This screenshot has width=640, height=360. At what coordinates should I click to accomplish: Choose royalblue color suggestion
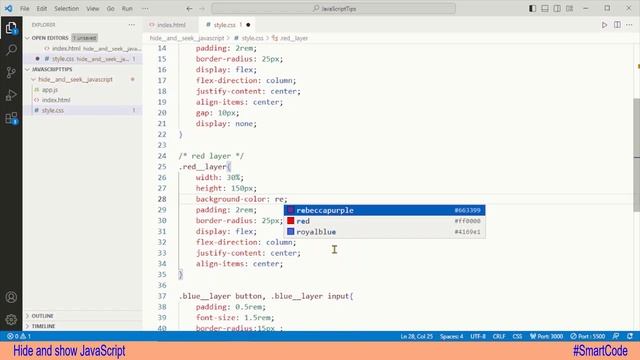pos(384,232)
